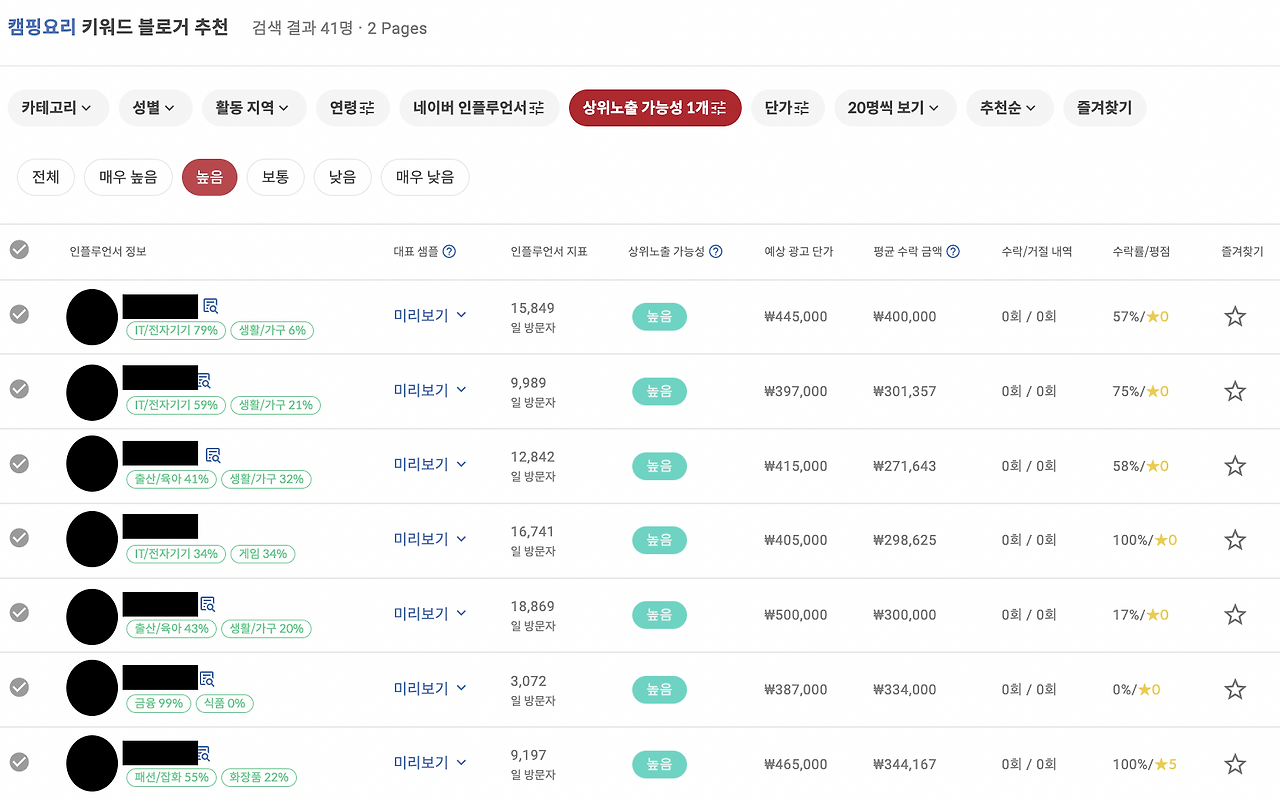Click the sort icon on the 연령 filter chip
This screenshot has width=1280, height=800.
(x=369, y=108)
